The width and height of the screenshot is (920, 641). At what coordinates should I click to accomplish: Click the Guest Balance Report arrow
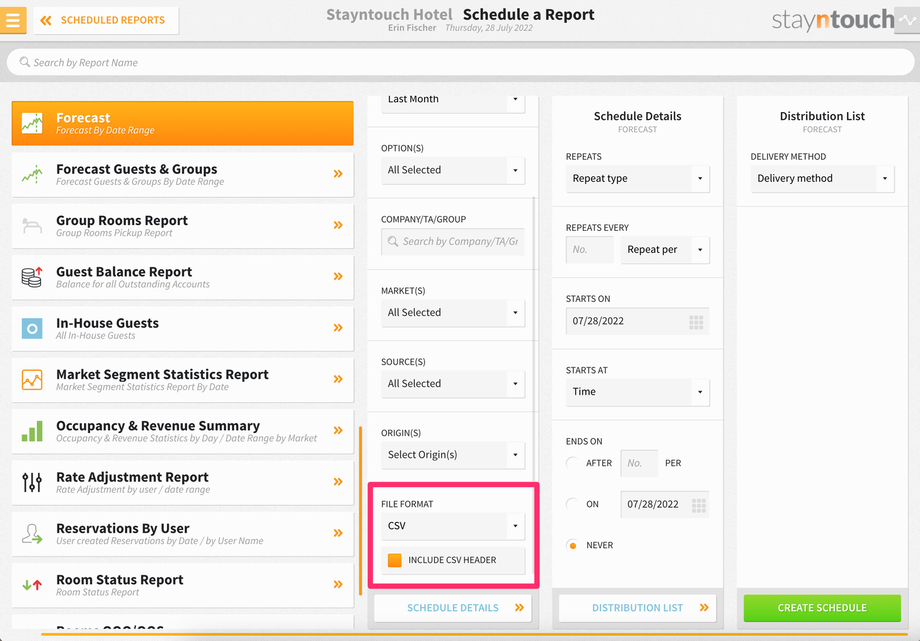(338, 276)
